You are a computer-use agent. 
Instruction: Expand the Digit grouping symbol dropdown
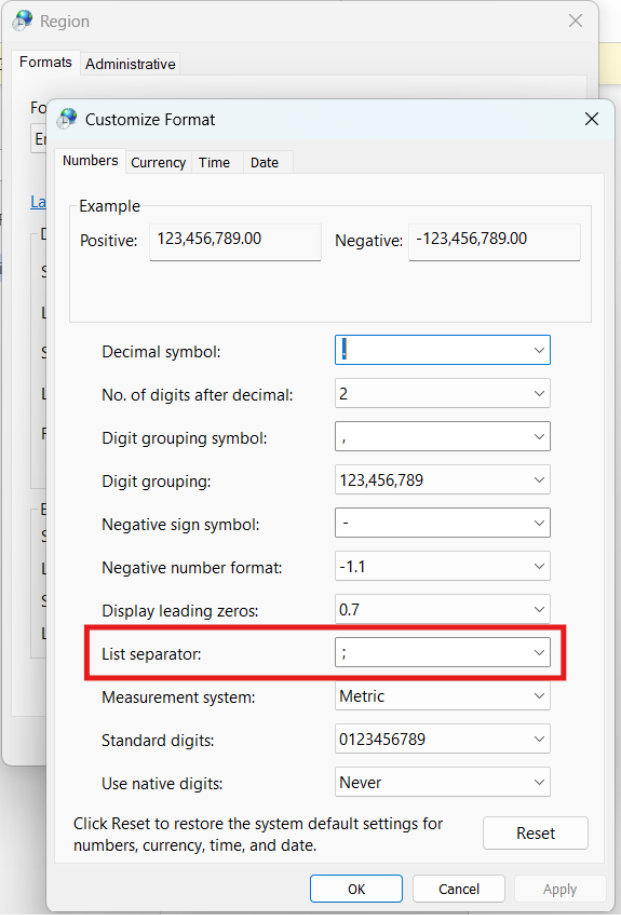[539, 437]
